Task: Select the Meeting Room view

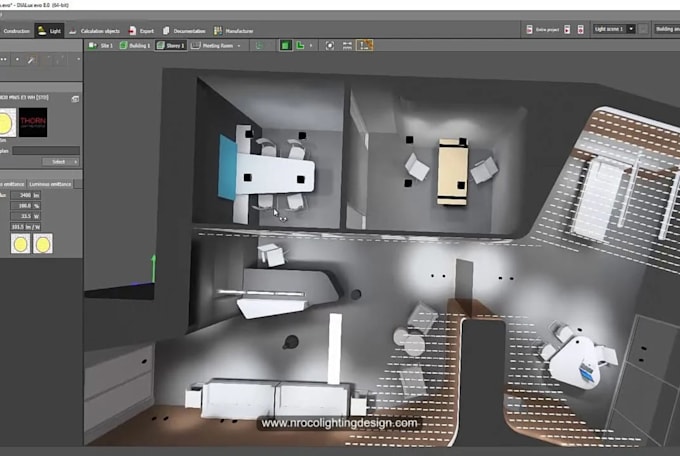Action: click(x=213, y=46)
